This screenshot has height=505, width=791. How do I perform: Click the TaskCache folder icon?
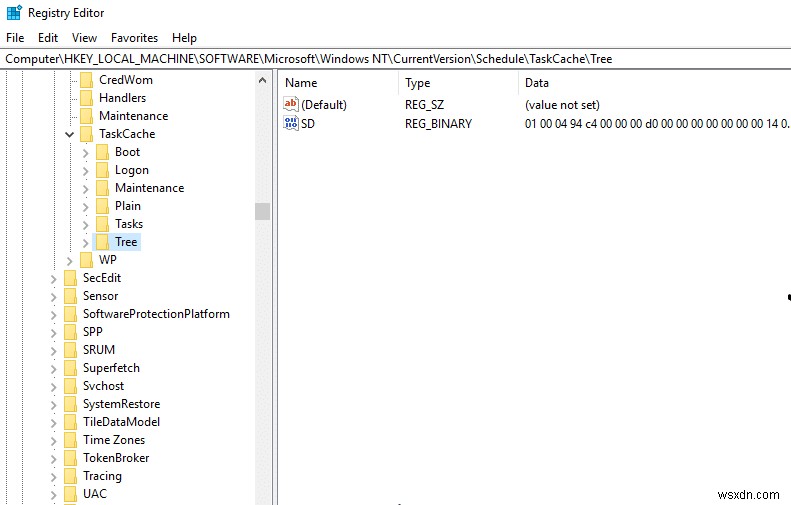click(x=87, y=134)
